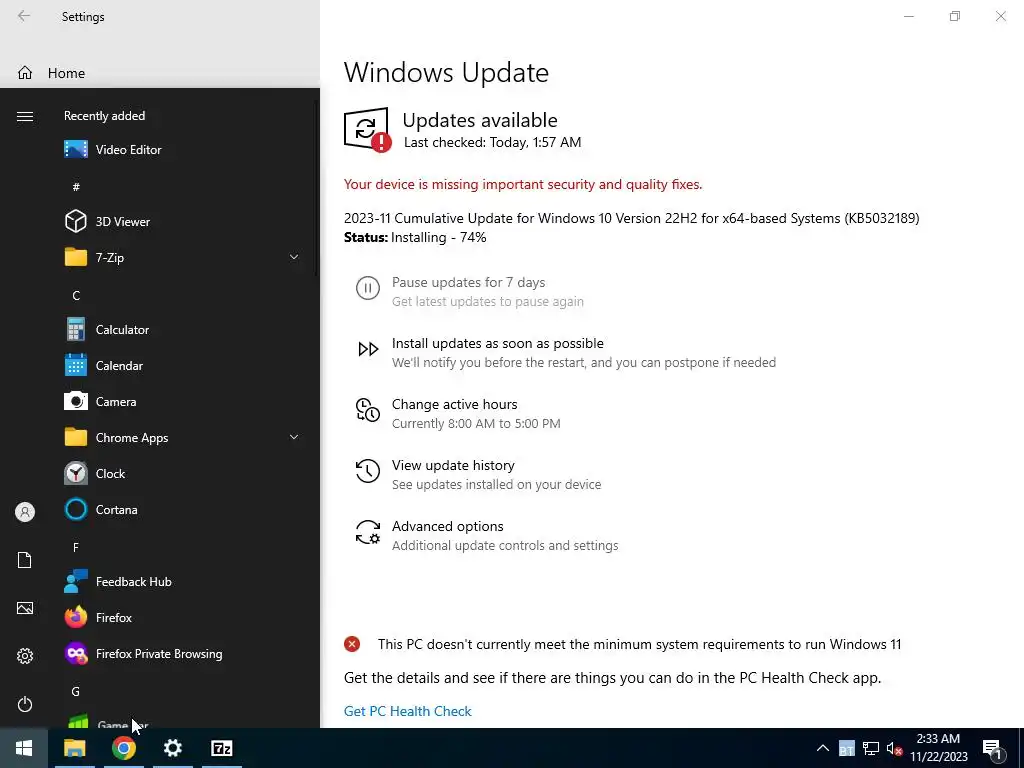
Task: Click the update history clock icon
Action: pyautogui.click(x=368, y=471)
